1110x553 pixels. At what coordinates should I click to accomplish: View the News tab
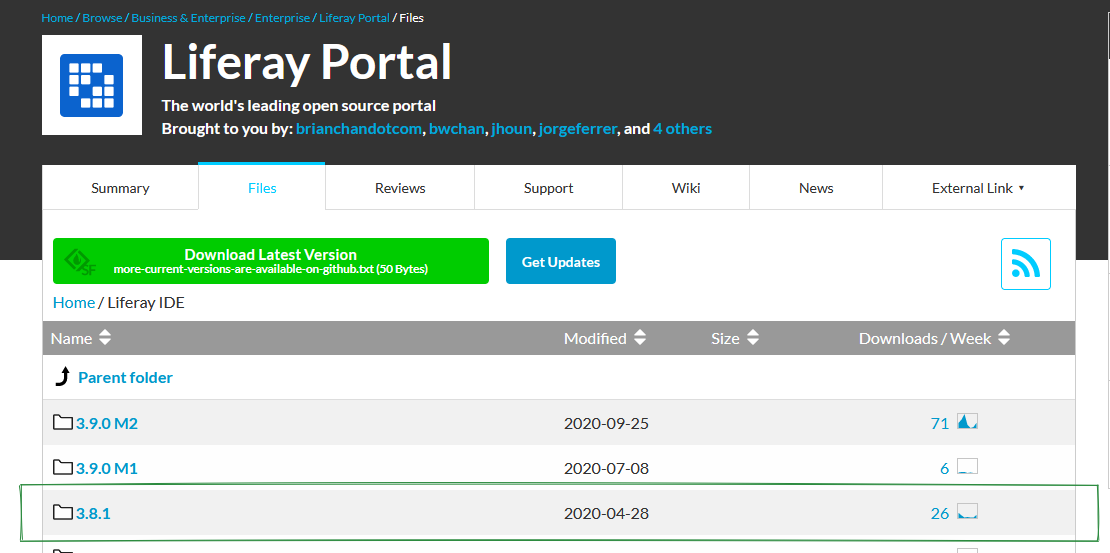[x=816, y=188]
